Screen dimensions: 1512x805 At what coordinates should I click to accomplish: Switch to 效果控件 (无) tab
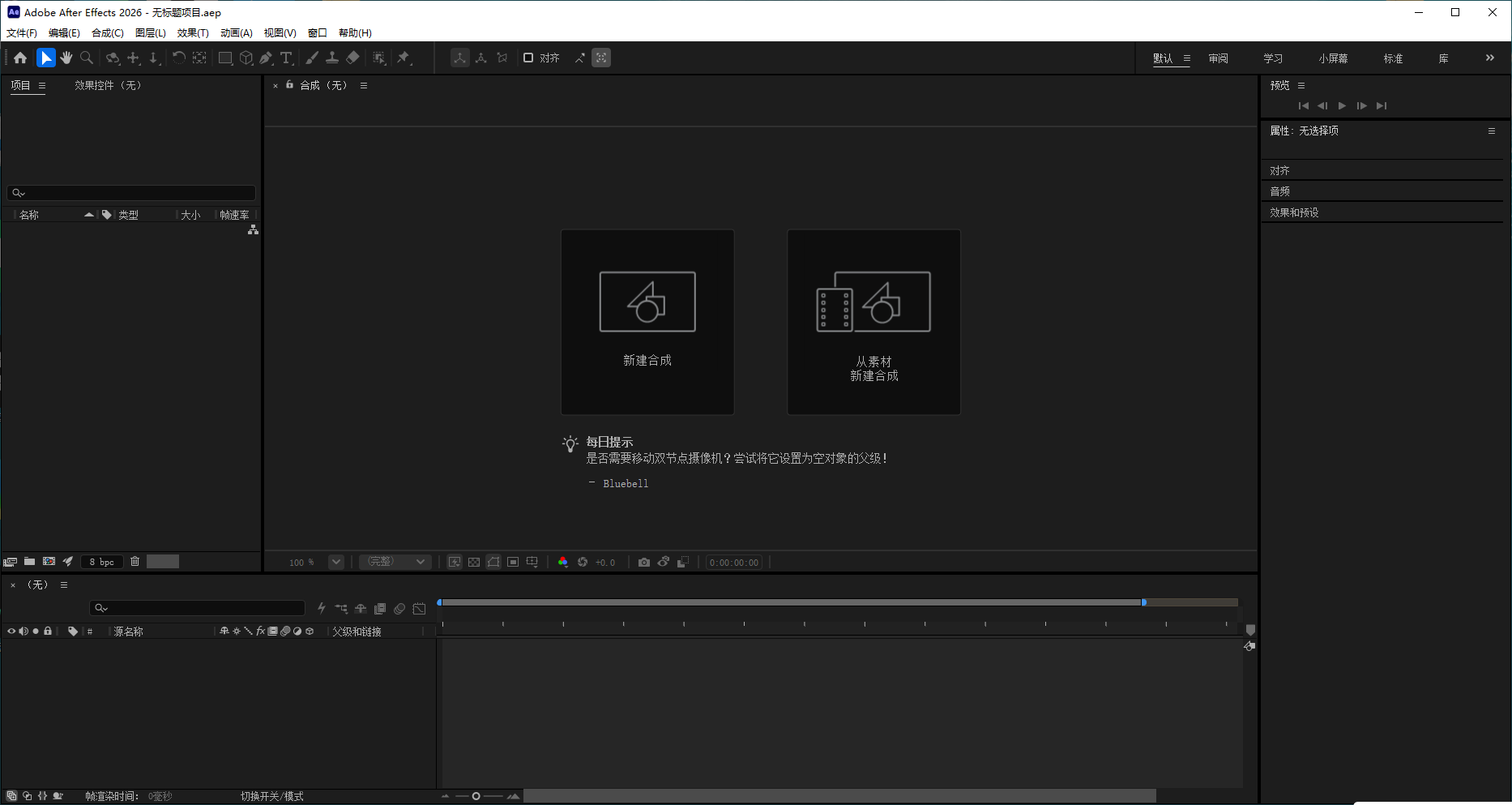108,85
